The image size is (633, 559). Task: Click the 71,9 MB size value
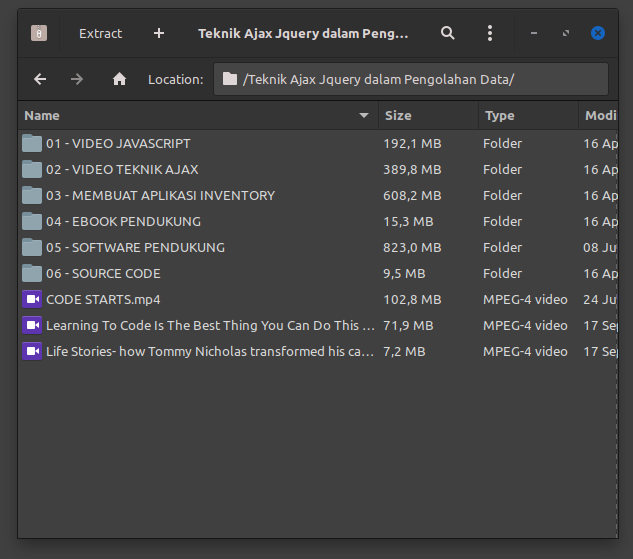[408, 325]
